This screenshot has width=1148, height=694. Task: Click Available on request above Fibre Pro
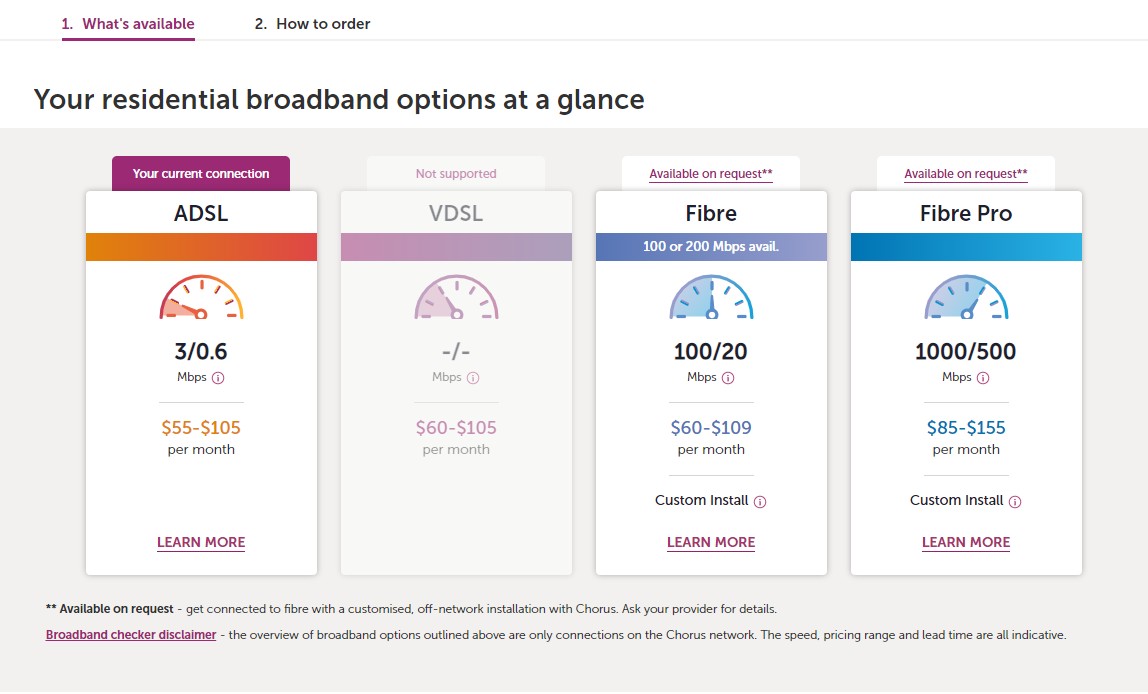(x=966, y=174)
